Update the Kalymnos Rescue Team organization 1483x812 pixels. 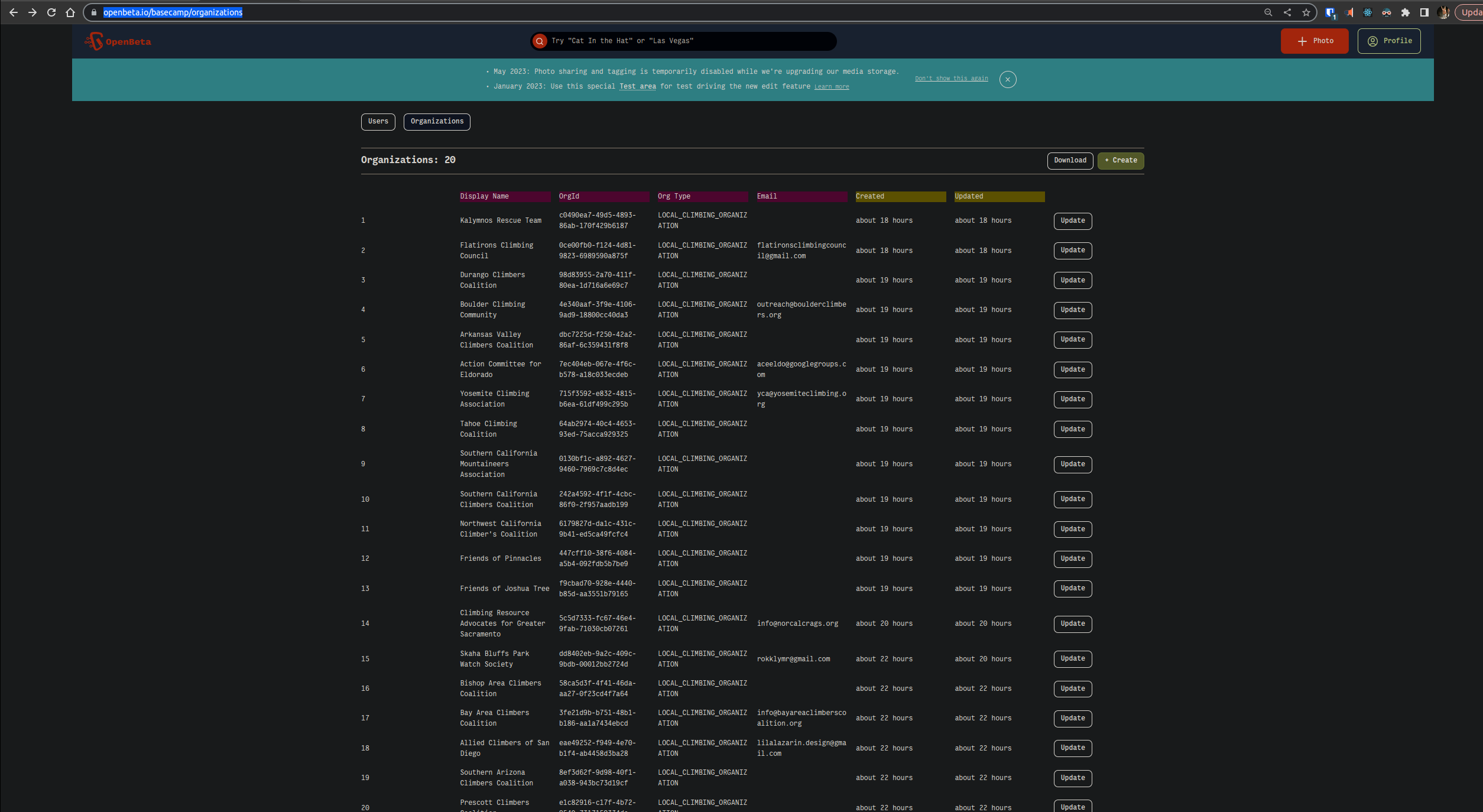1072,221
